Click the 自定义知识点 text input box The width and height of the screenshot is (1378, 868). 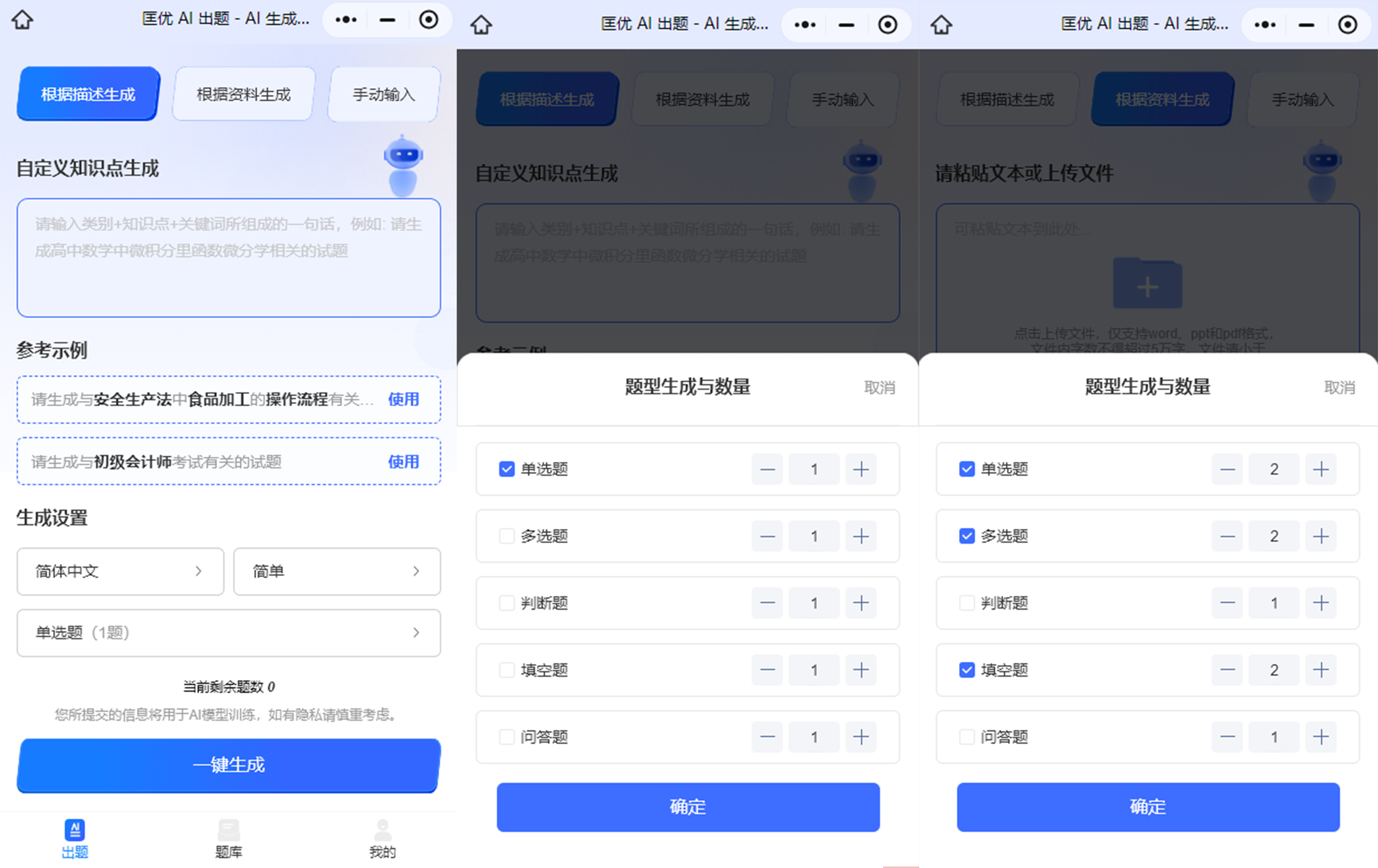pos(229,258)
